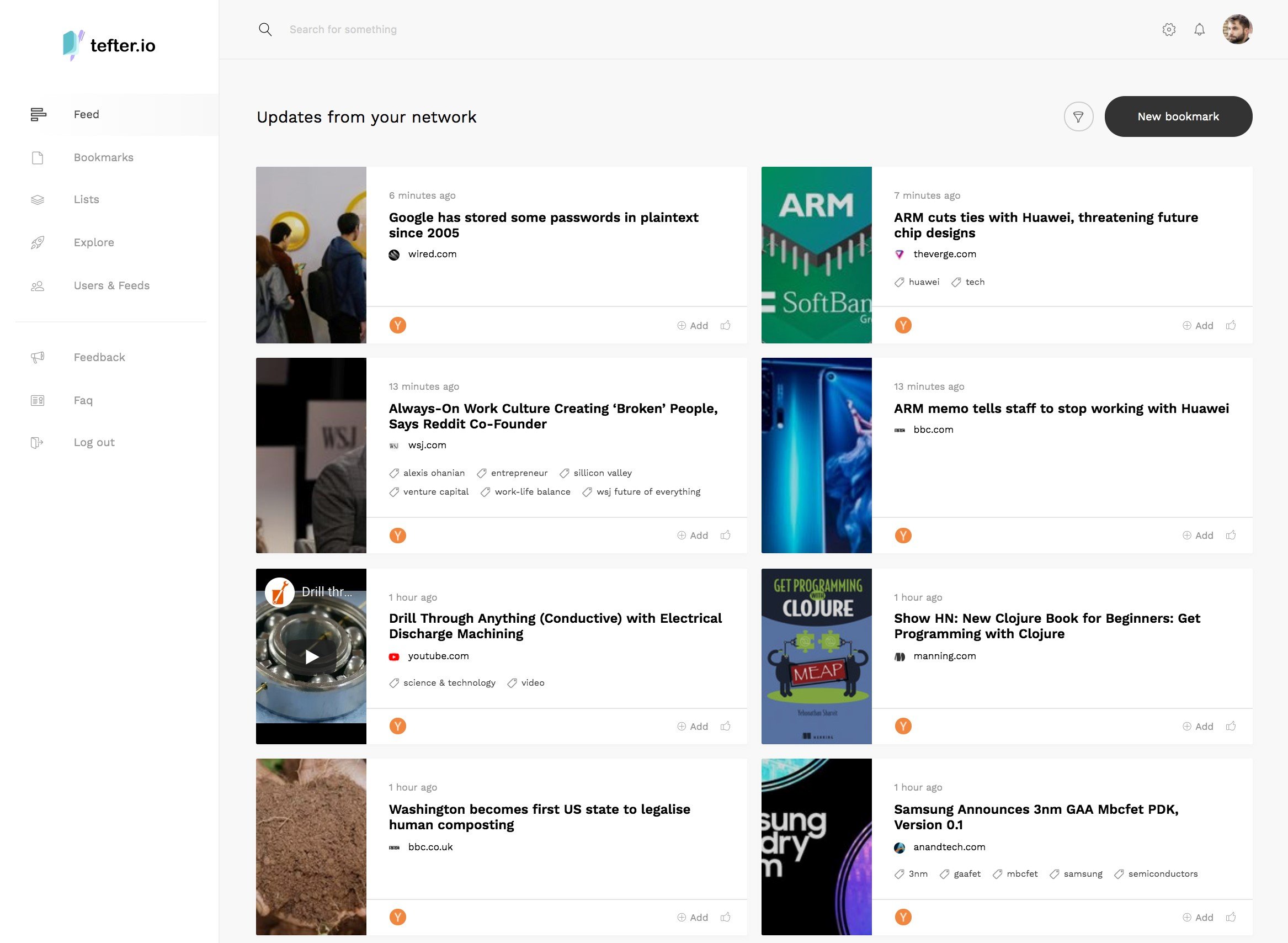The image size is (1288, 943).
Task: Click the theverge.com source link
Action: pos(935,255)
